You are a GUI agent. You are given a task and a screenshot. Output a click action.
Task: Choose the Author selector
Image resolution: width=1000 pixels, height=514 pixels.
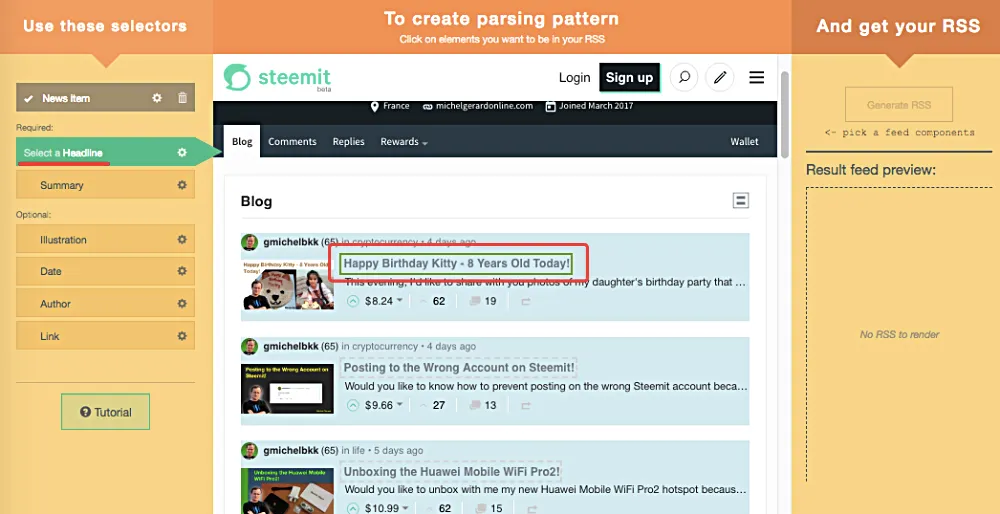105,304
